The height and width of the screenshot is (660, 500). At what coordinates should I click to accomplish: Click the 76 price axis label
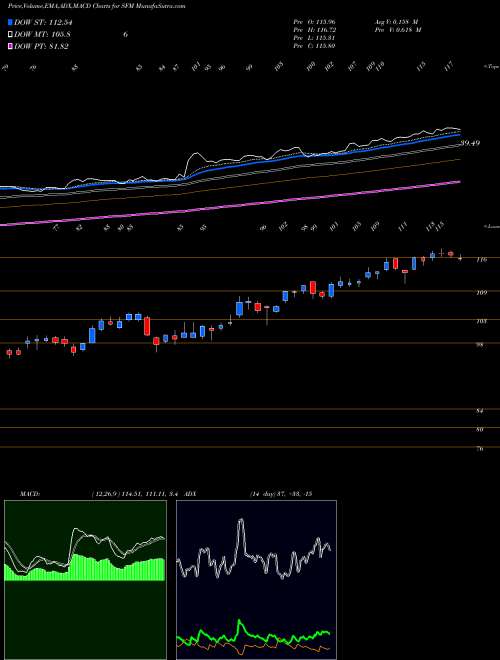point(480,449)
